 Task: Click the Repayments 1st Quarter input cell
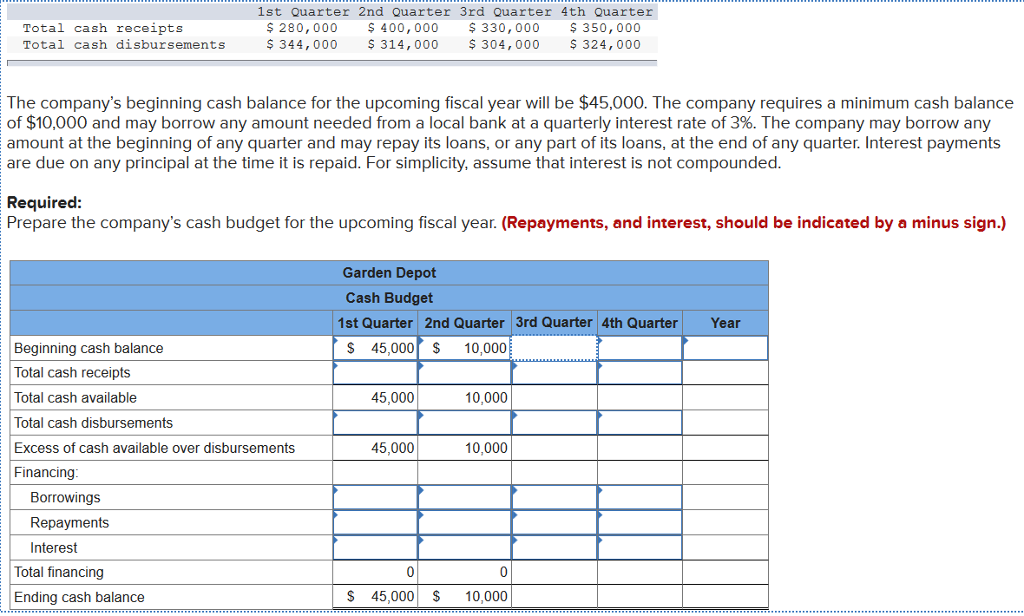[375, 522]
